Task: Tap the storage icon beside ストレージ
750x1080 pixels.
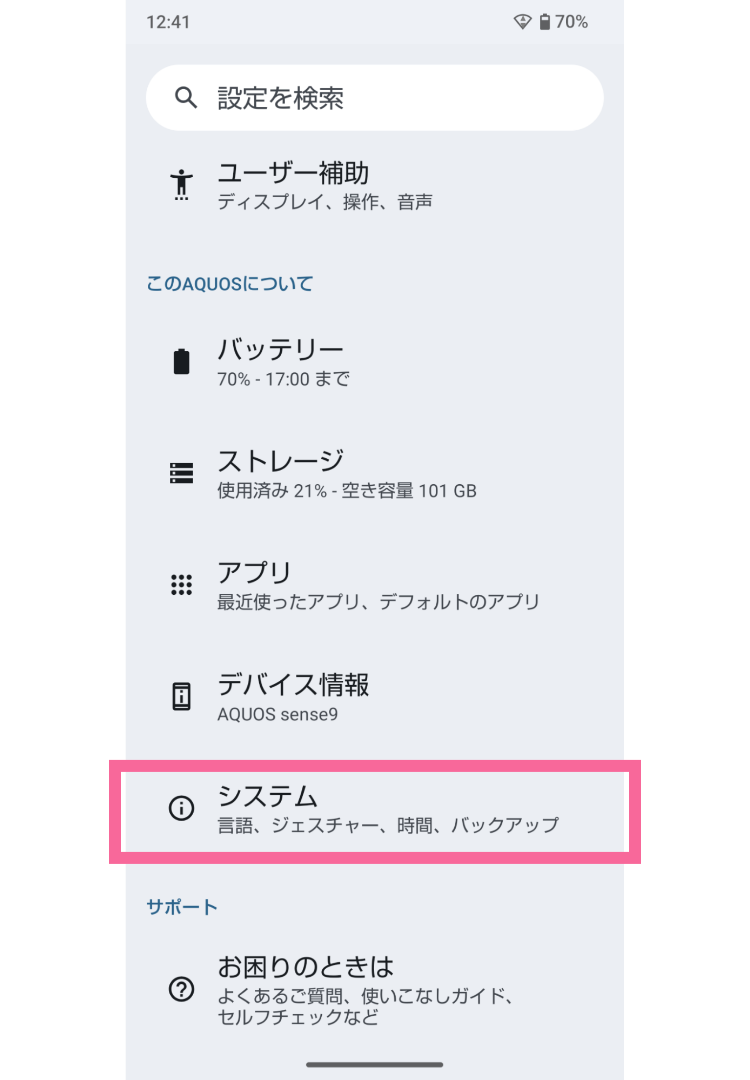Action: pyautogui.click(x=181, y=473)
